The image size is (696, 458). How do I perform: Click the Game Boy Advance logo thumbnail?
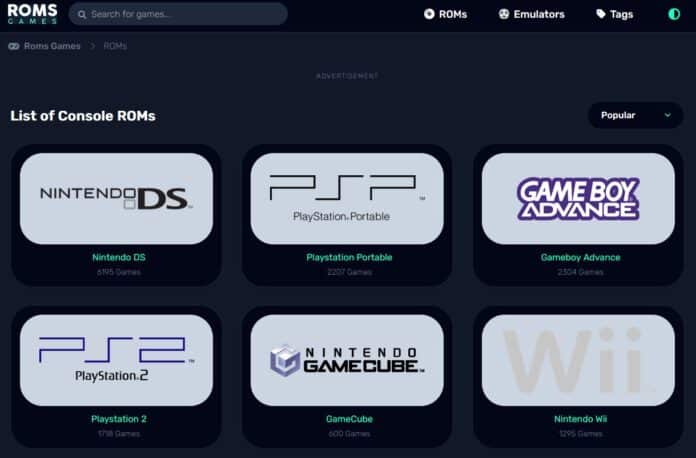[x=578, y=198]
